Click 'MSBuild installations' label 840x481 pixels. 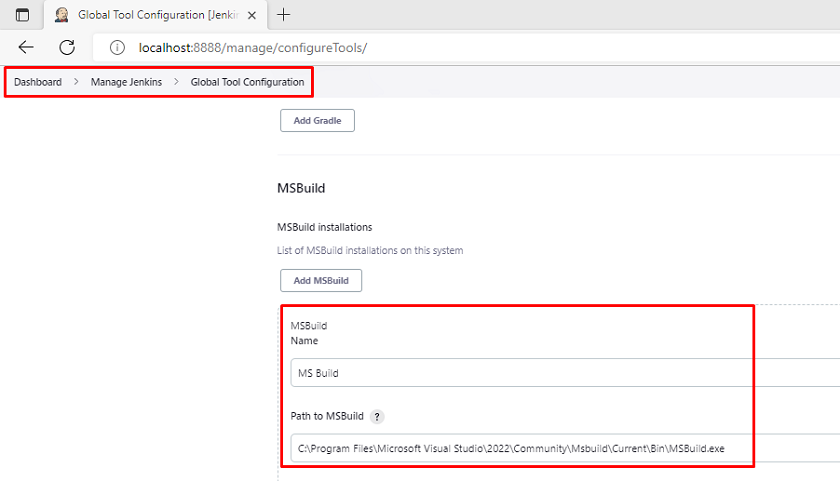point(325,227)
